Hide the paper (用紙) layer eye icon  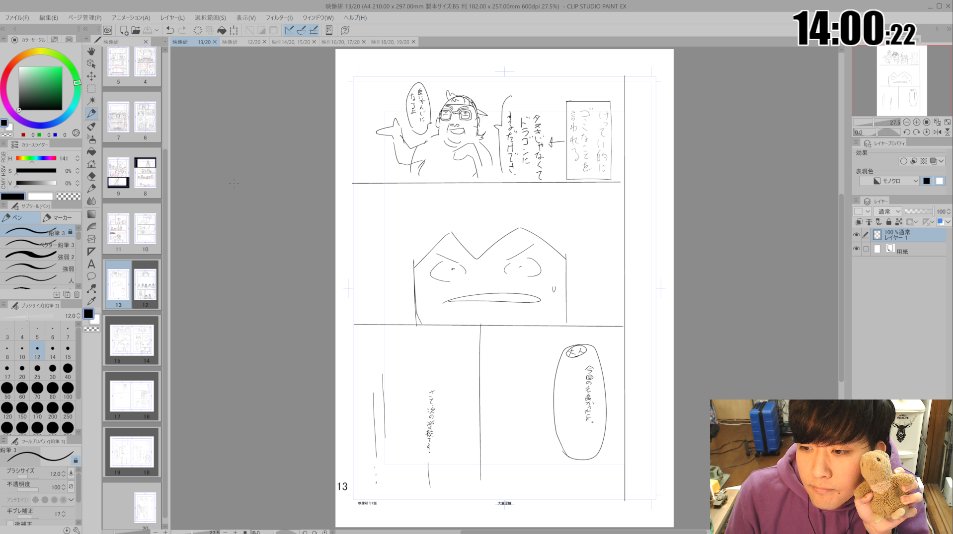tap(856, 249)
